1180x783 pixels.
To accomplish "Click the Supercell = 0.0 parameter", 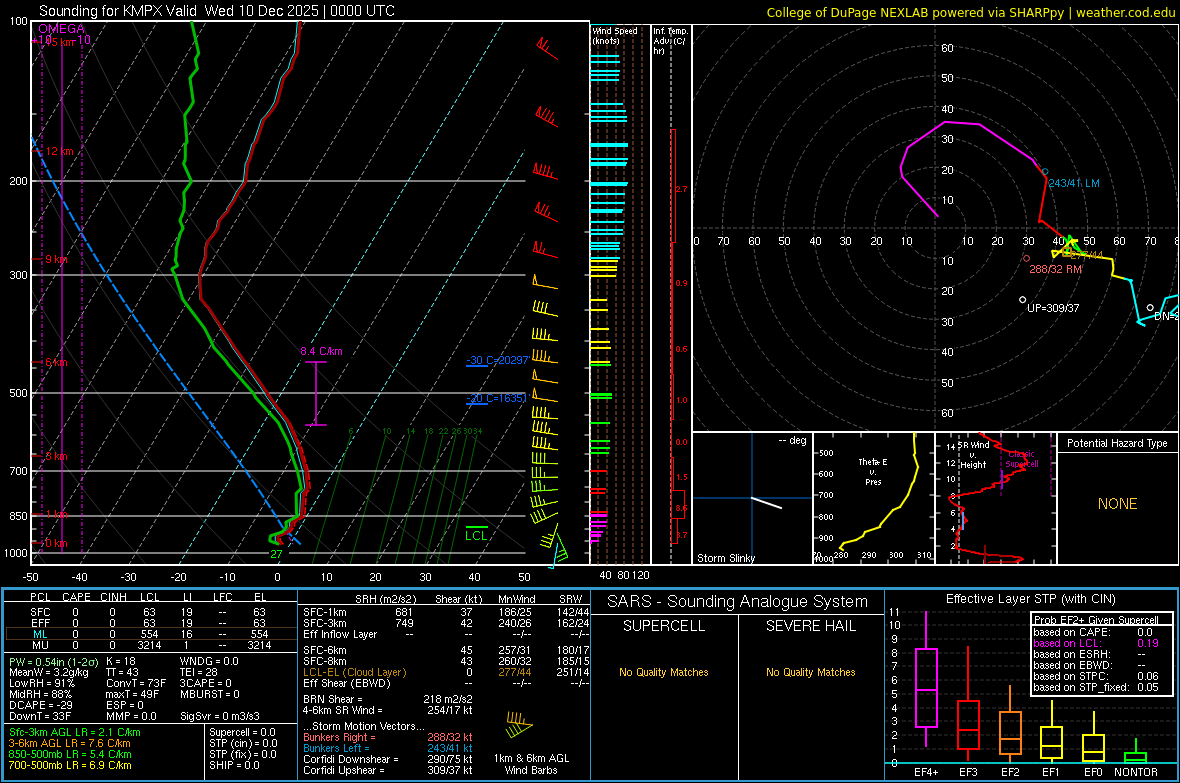I will pos(242,733).
